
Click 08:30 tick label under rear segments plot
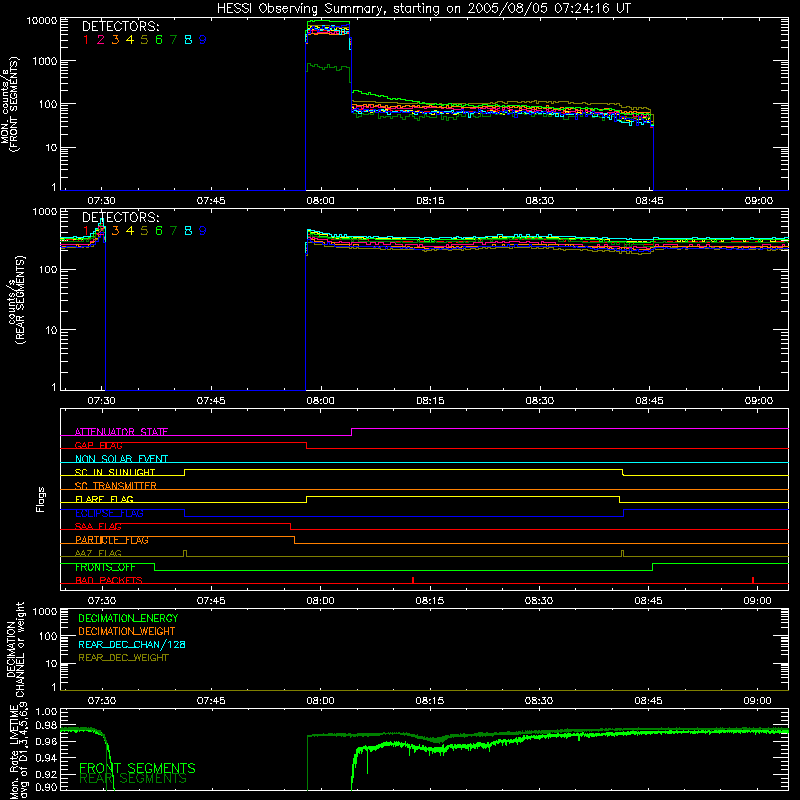[539, 401]
